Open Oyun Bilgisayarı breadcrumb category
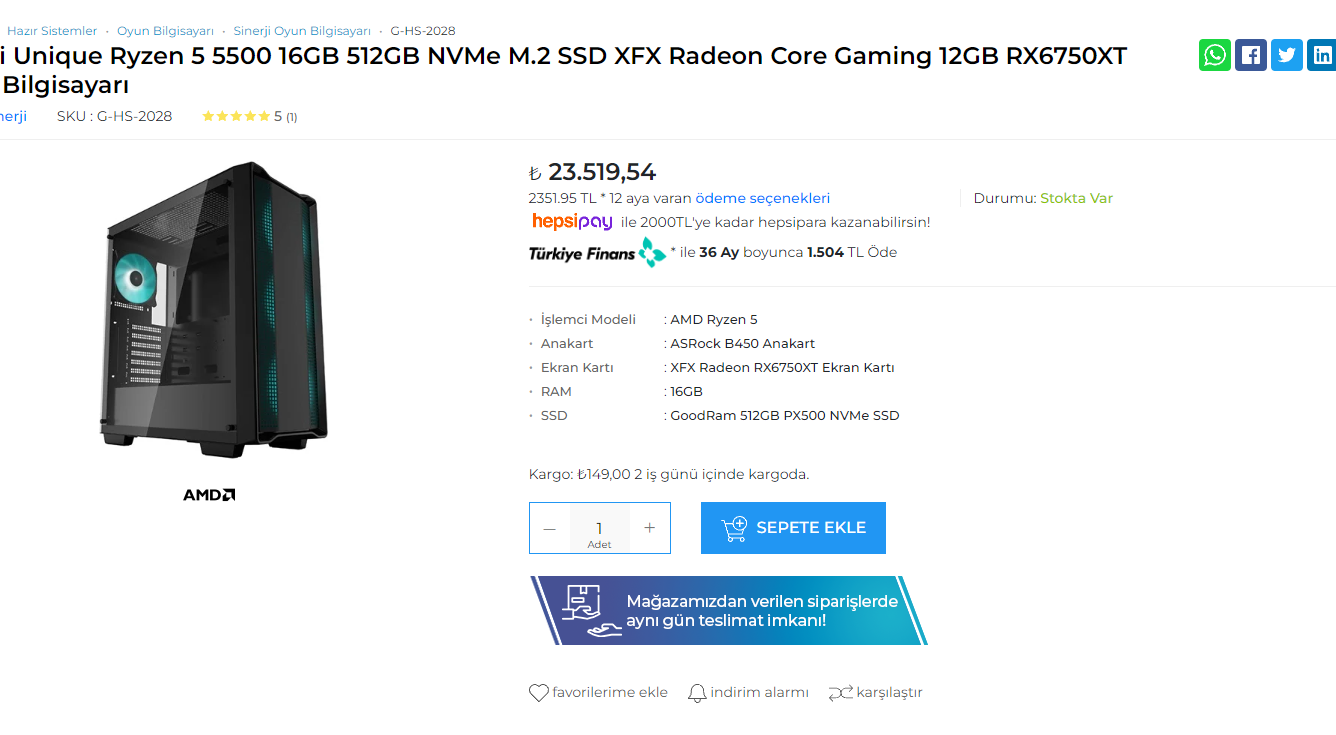The width and height of the screenshot is (1336, 735). [163, 31]
